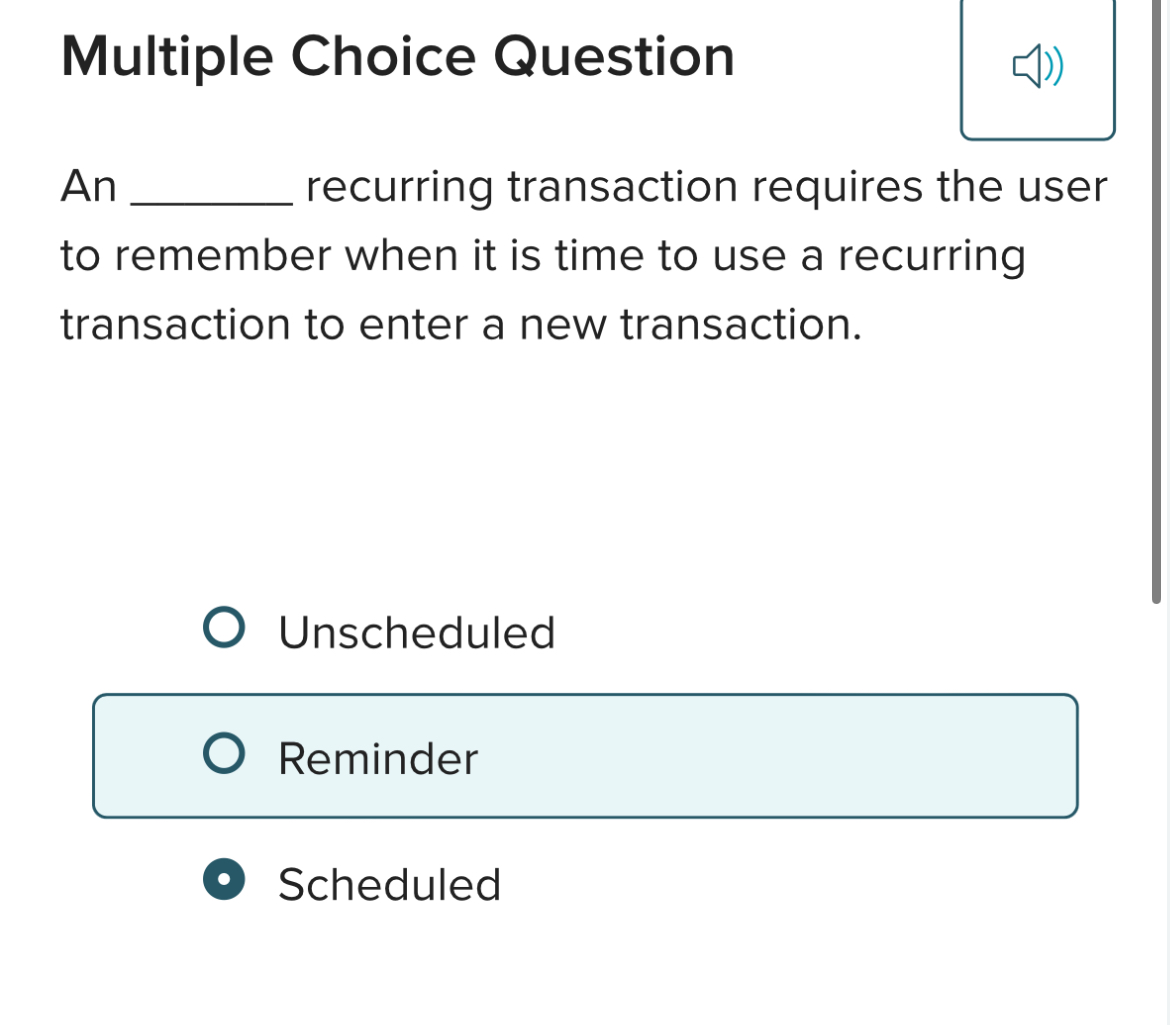Click the highlighted Reminder answer box
This screenshot has width=1170, height=1025.
pos(585,755)
